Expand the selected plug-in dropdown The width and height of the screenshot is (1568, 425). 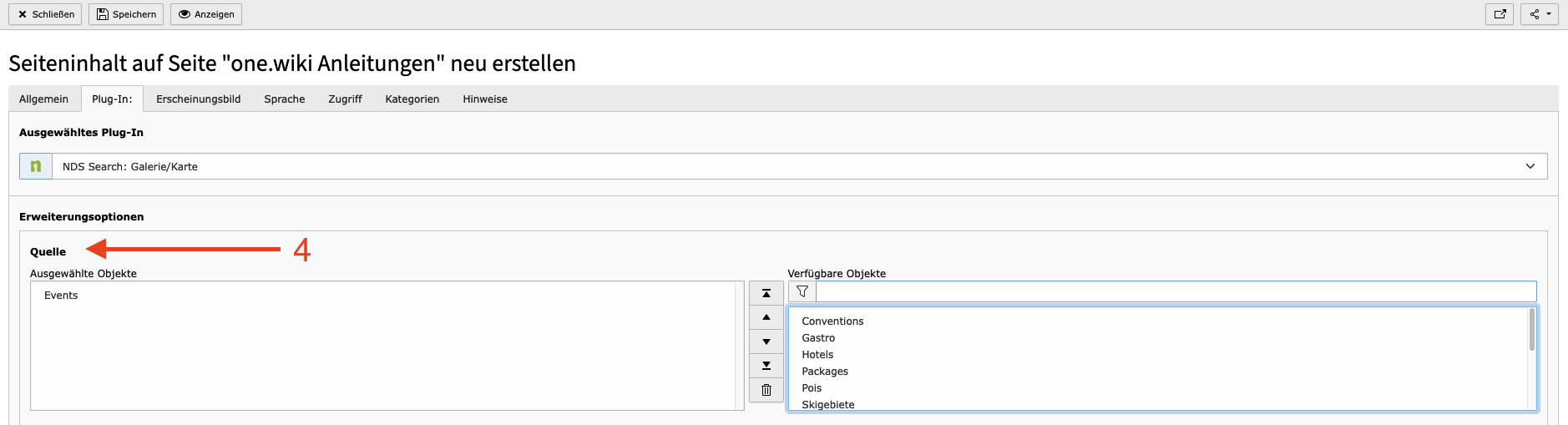pyautogui.click(x=1530, y=166)
